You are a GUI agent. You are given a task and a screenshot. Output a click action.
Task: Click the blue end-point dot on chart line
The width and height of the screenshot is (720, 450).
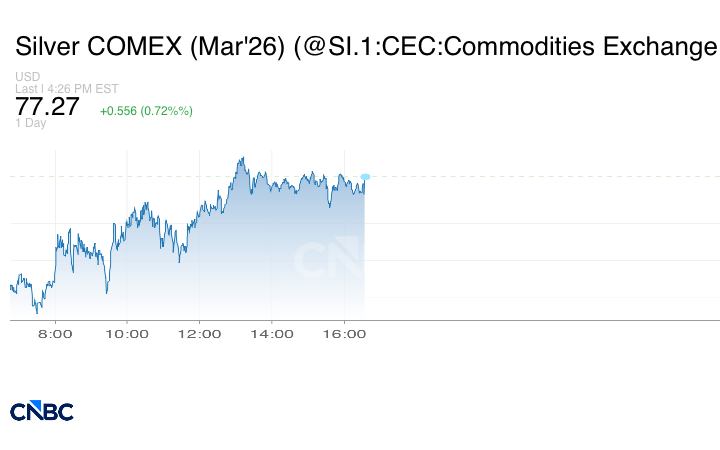click(365, 177)
